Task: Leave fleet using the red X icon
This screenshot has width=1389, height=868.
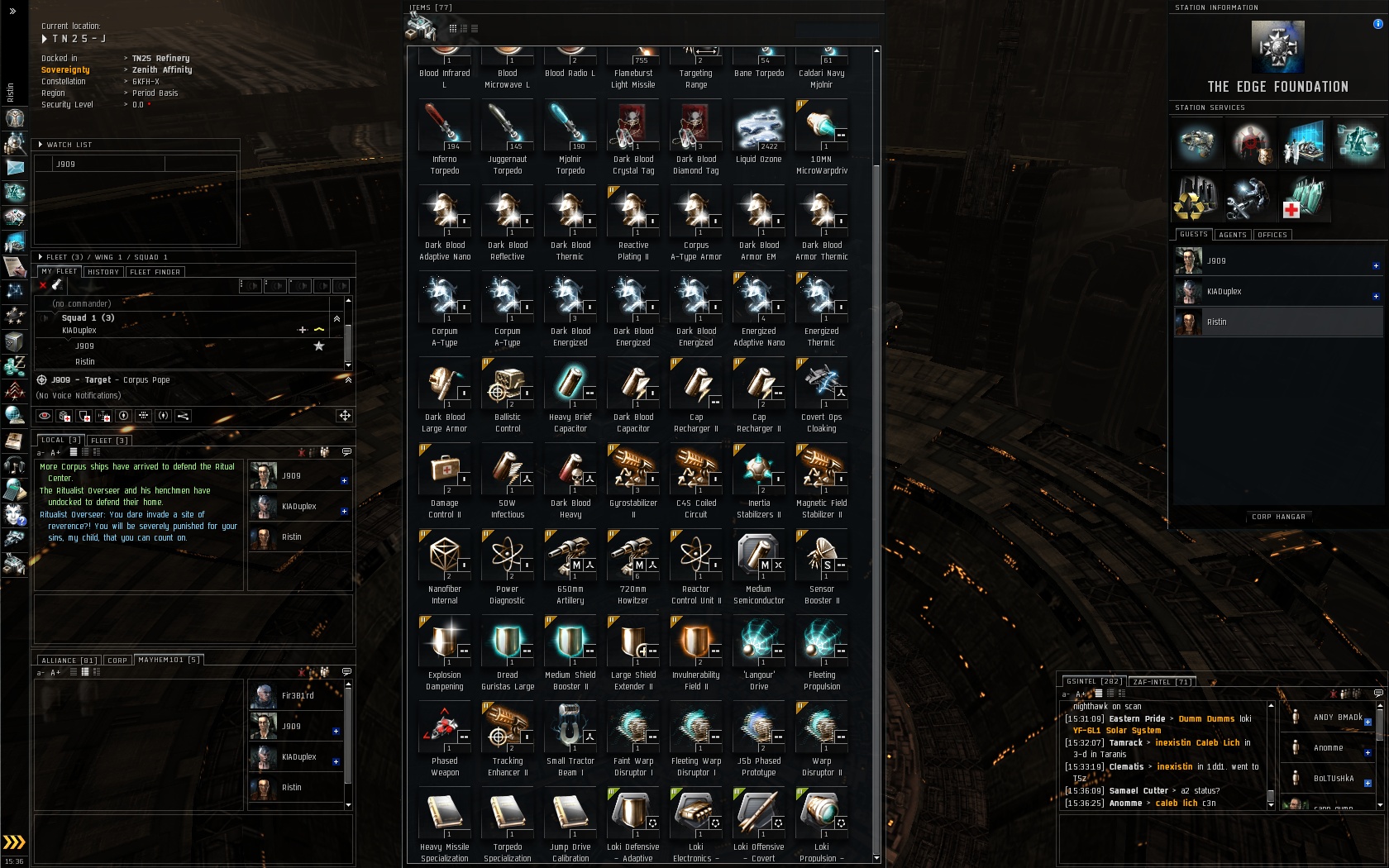Action: pyautogui.click(x=43, y=285)
